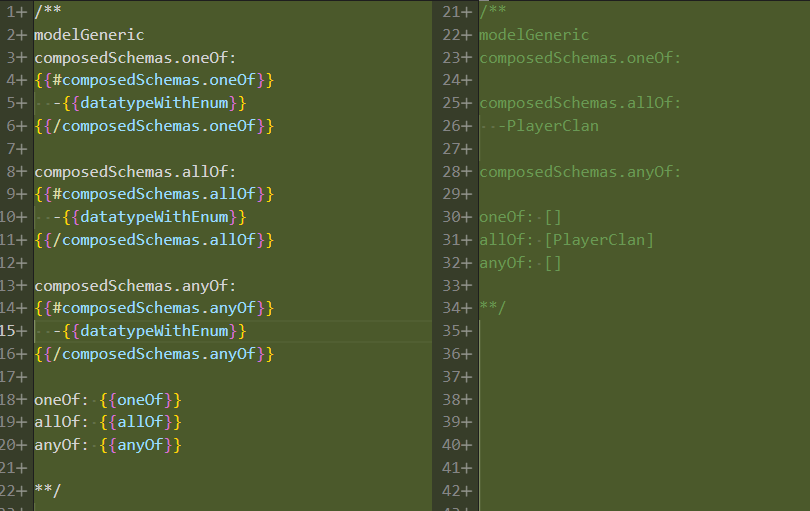Click the {{#composedSchemas.oneOf}} opening tag
Image resolution: width=810 pixels, height=511 pixels.
(154, 80)
